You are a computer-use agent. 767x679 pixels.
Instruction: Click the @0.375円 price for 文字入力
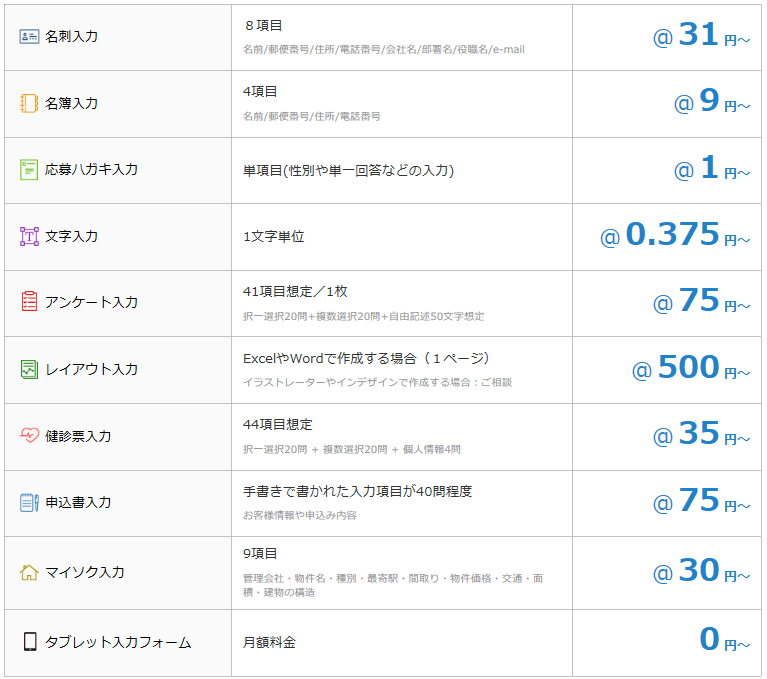(x=674, y=236)
